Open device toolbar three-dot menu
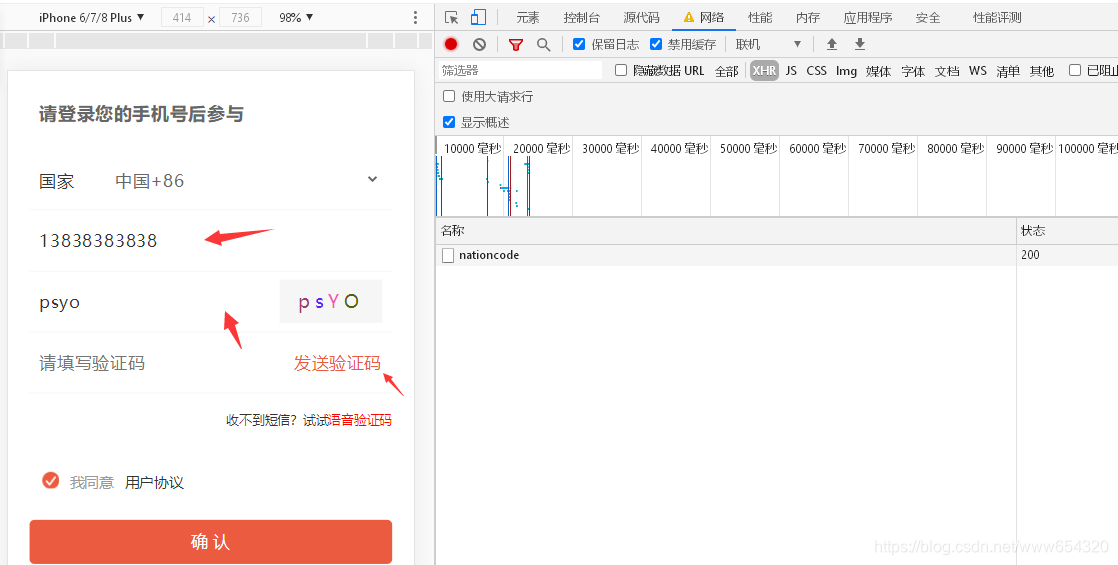Viewport: 1118px width, 565px height. (x=415, y=18)
